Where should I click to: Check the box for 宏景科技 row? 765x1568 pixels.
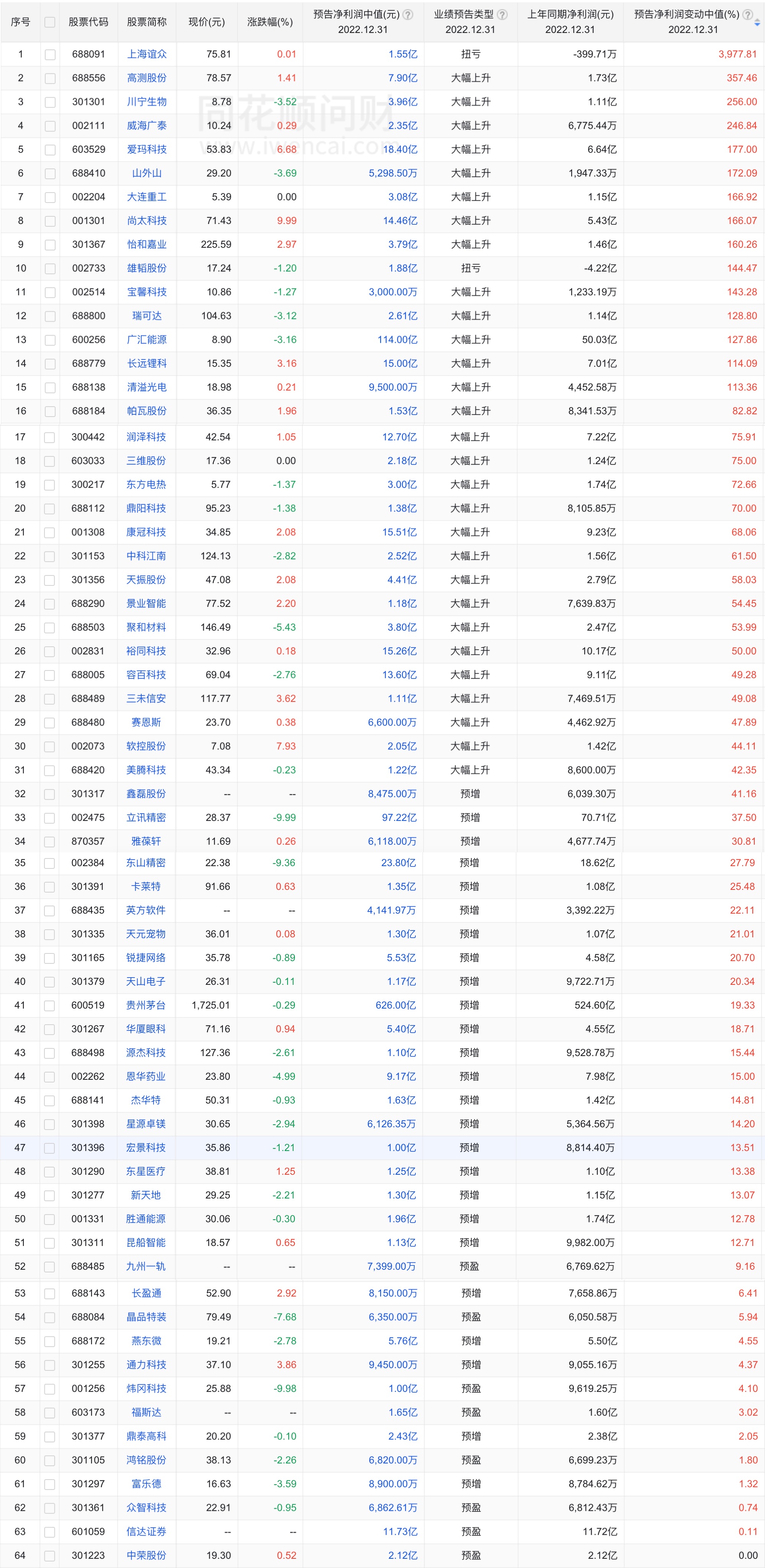[49, 1149]
